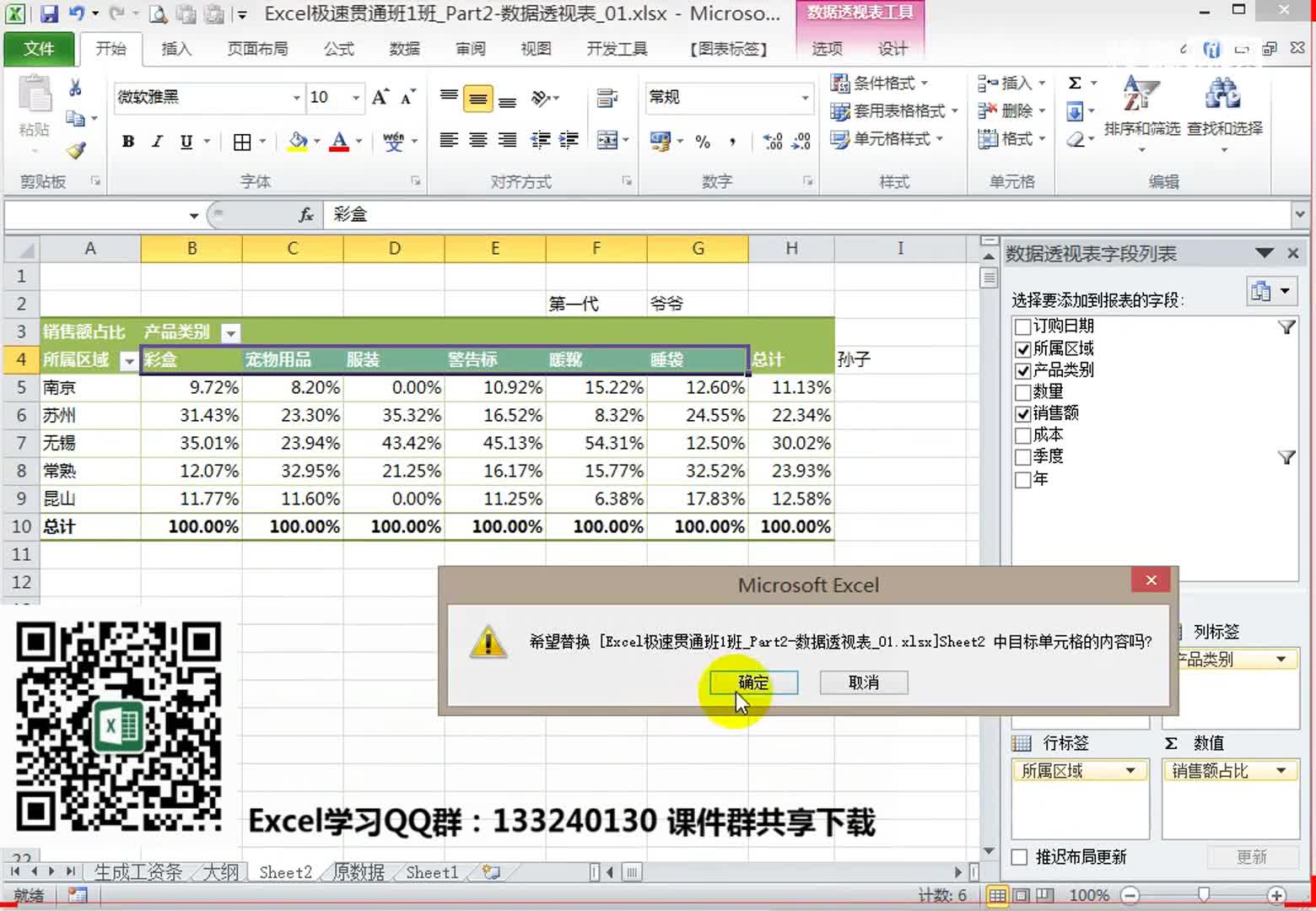
Task: Enable 推迟布局更新 checkbox
Action: pyautogui.click(x=1019, y=857)
